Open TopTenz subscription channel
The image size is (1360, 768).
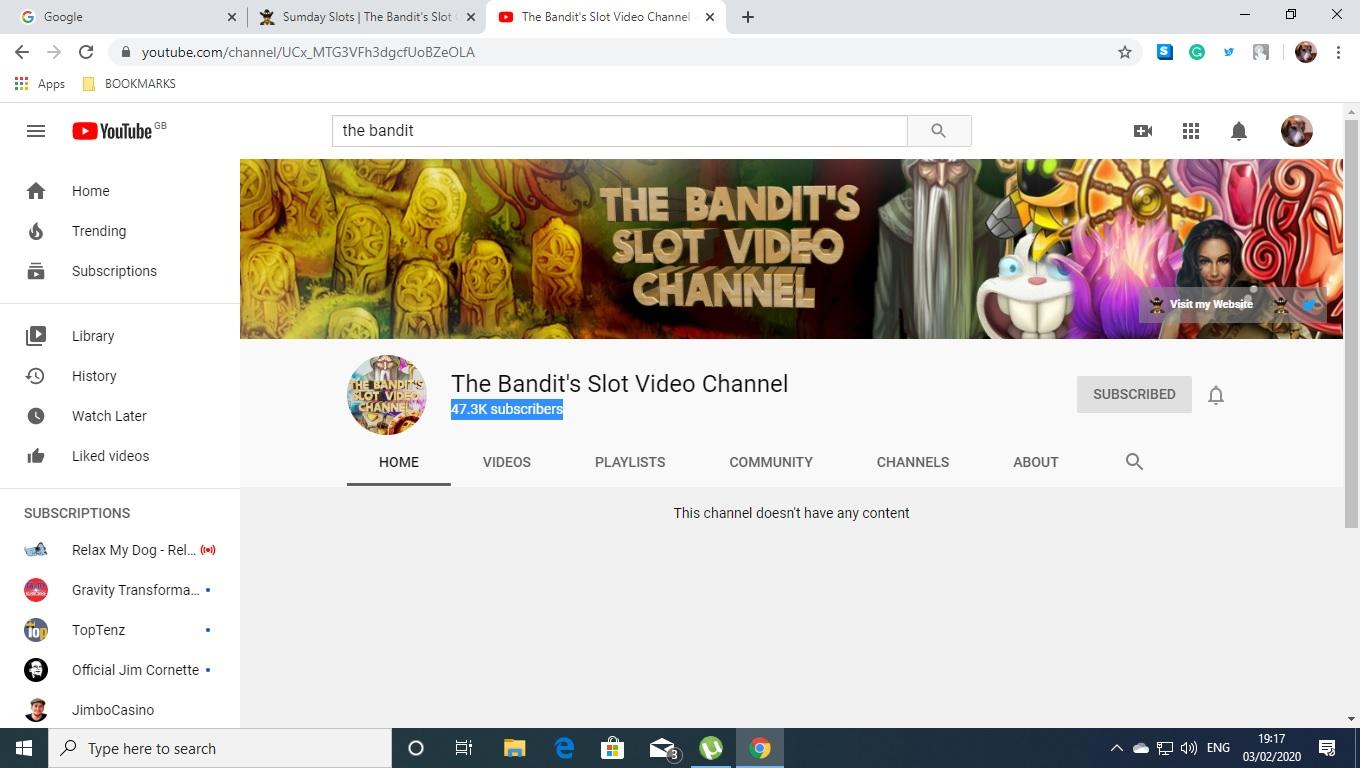[120, 630]
